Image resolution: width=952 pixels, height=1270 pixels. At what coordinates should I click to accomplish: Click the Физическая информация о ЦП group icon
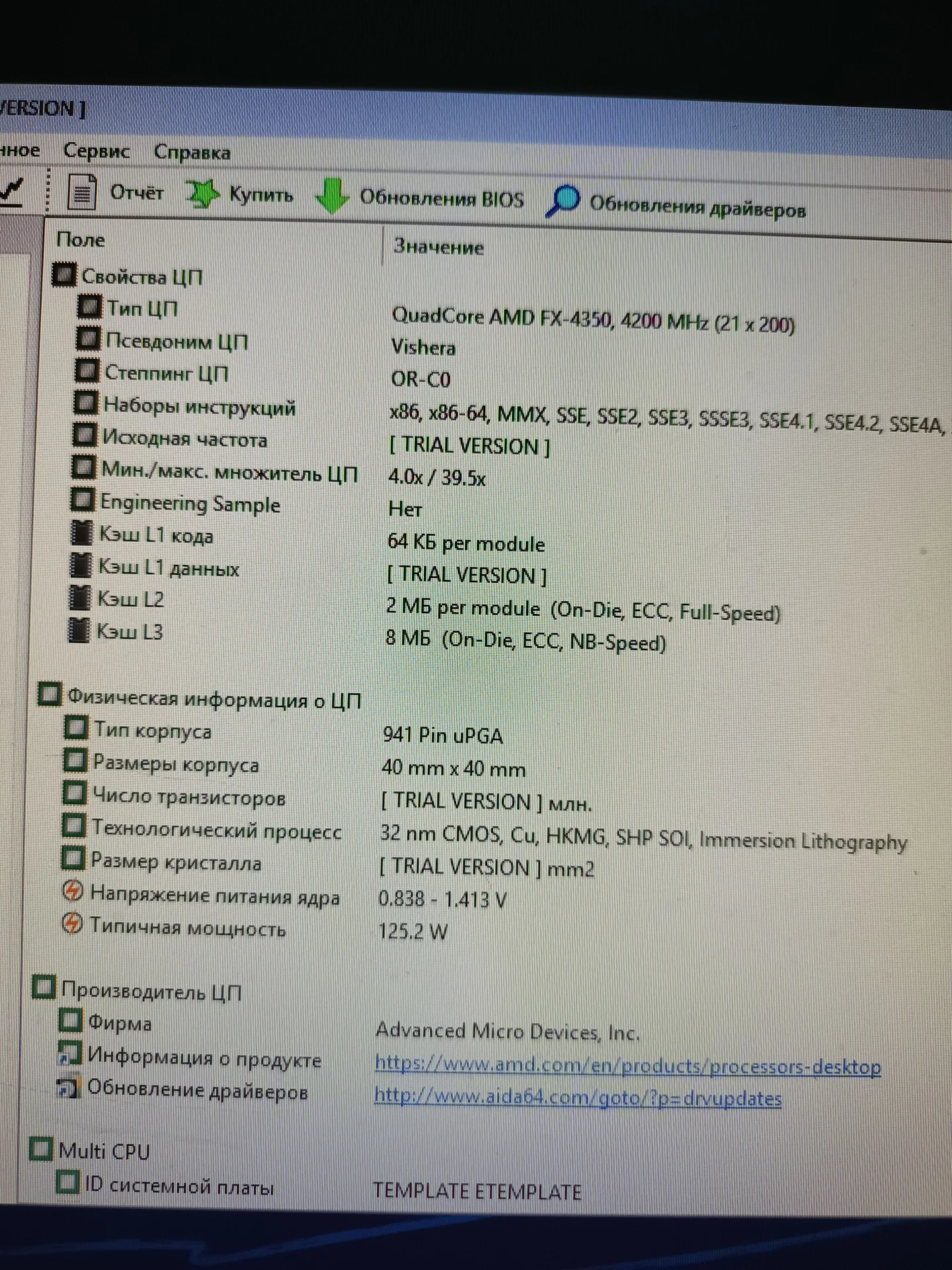coord(50,694)
